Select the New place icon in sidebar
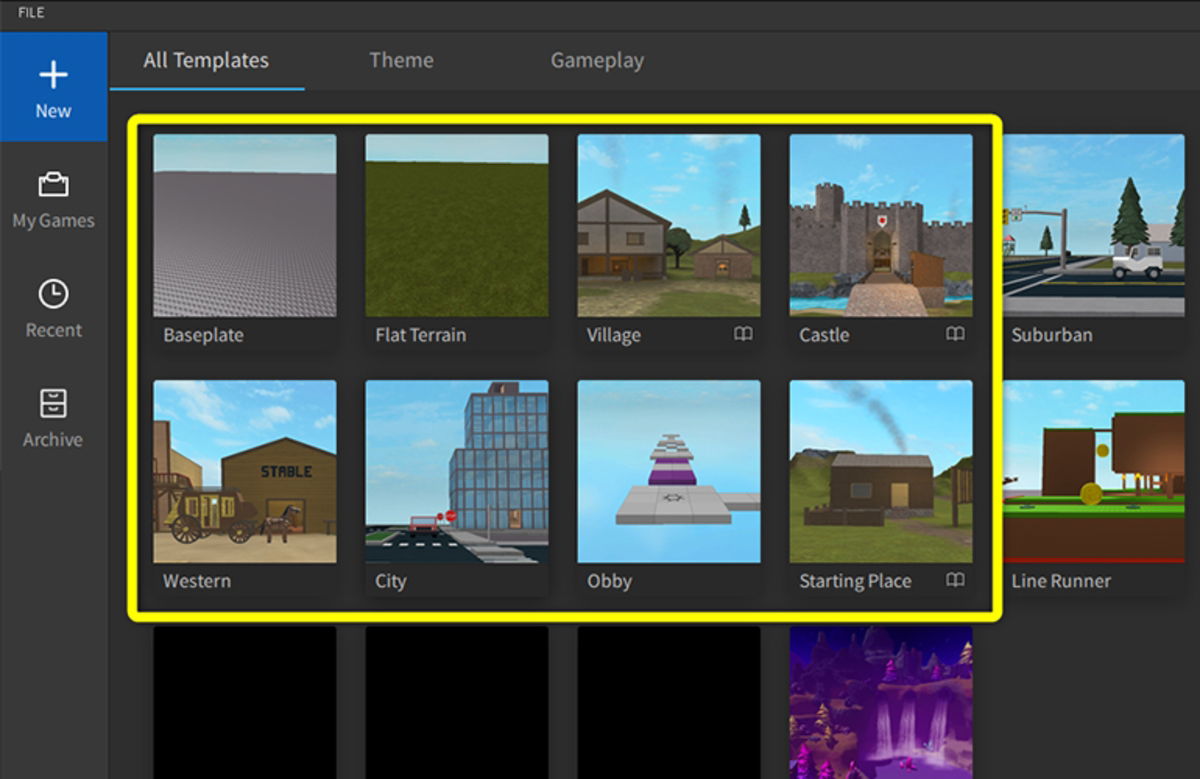Screen dimensions: 1200x779 [x=53, y=85]
